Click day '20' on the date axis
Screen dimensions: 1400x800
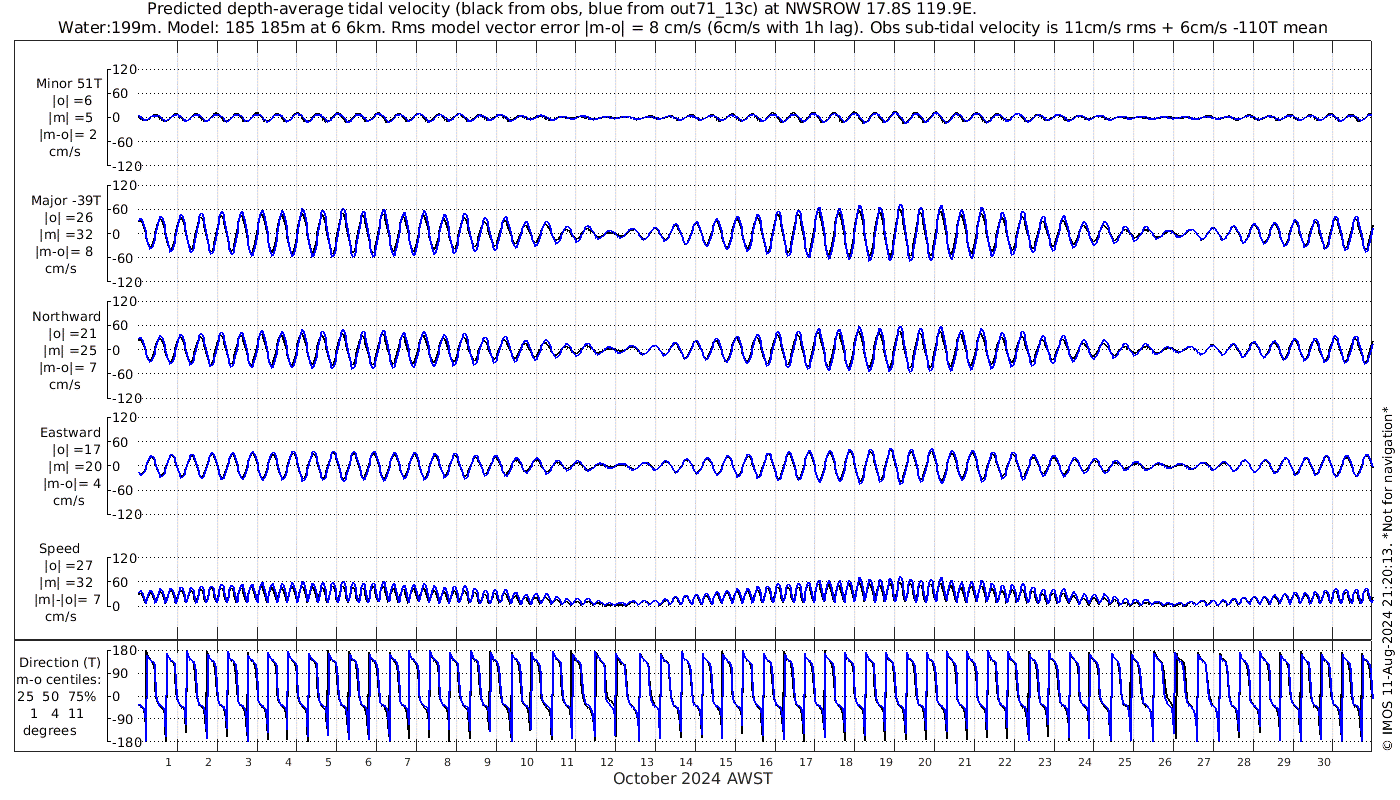click(x=925, y=762)
